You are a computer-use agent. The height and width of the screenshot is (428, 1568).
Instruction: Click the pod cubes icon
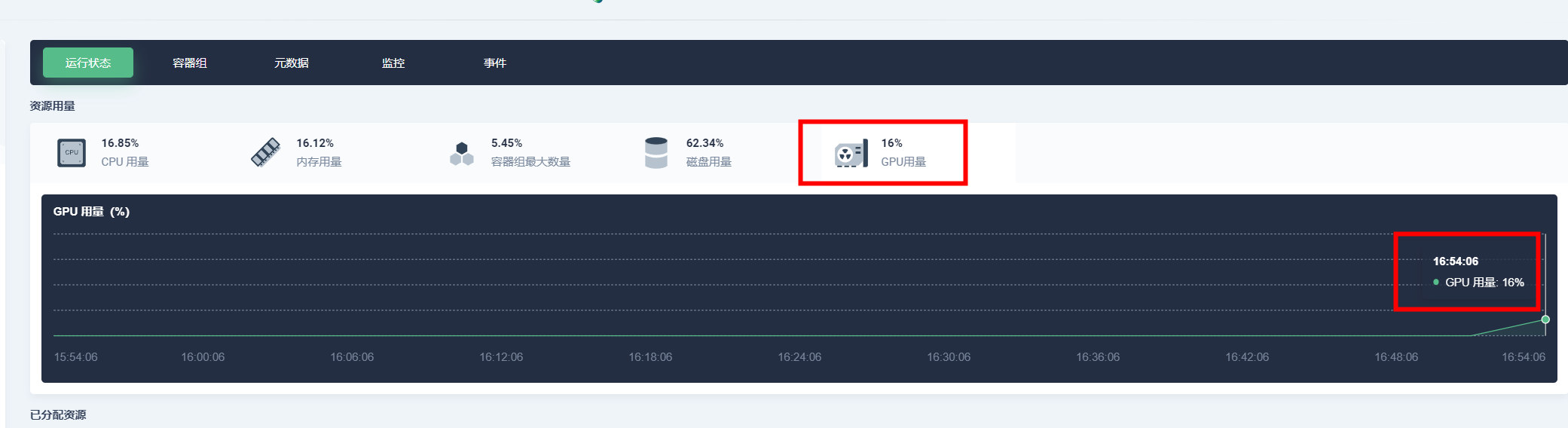461,154
